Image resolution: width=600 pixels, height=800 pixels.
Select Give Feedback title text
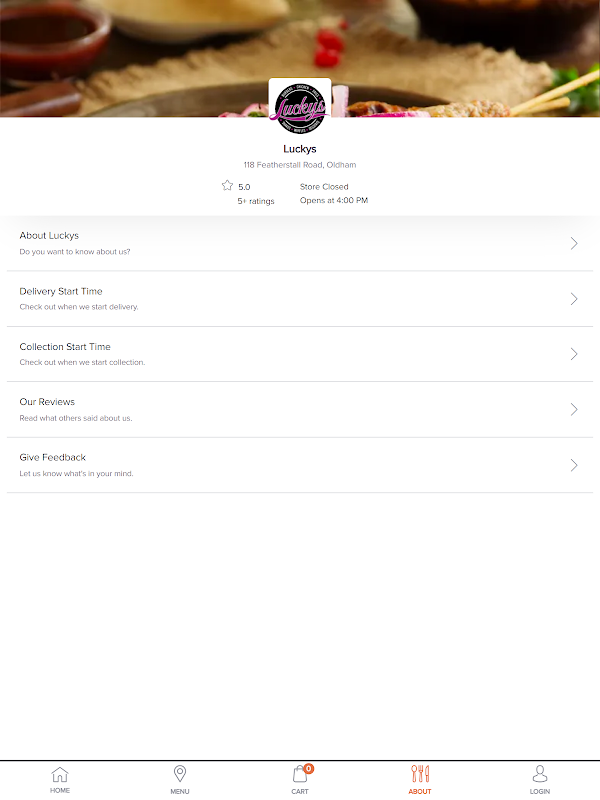[x=53, y=457]
